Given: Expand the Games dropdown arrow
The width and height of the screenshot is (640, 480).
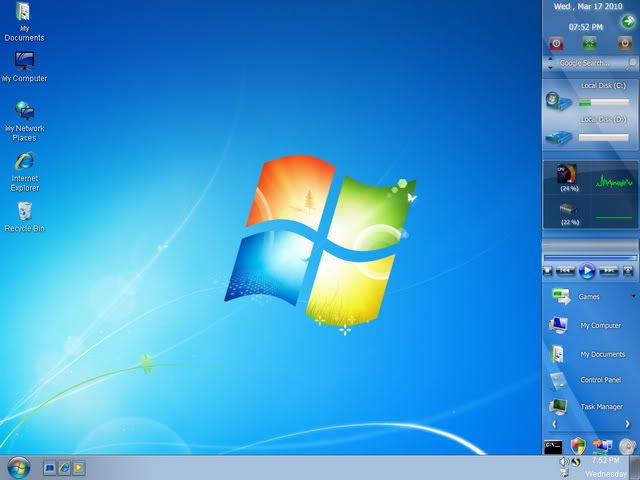Looking at the screenshot, I should 633,296.
